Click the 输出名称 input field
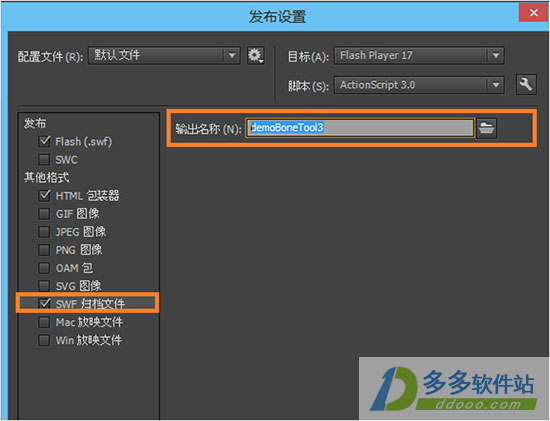Viewport: 550px width, 421px height. coord(360,128)
